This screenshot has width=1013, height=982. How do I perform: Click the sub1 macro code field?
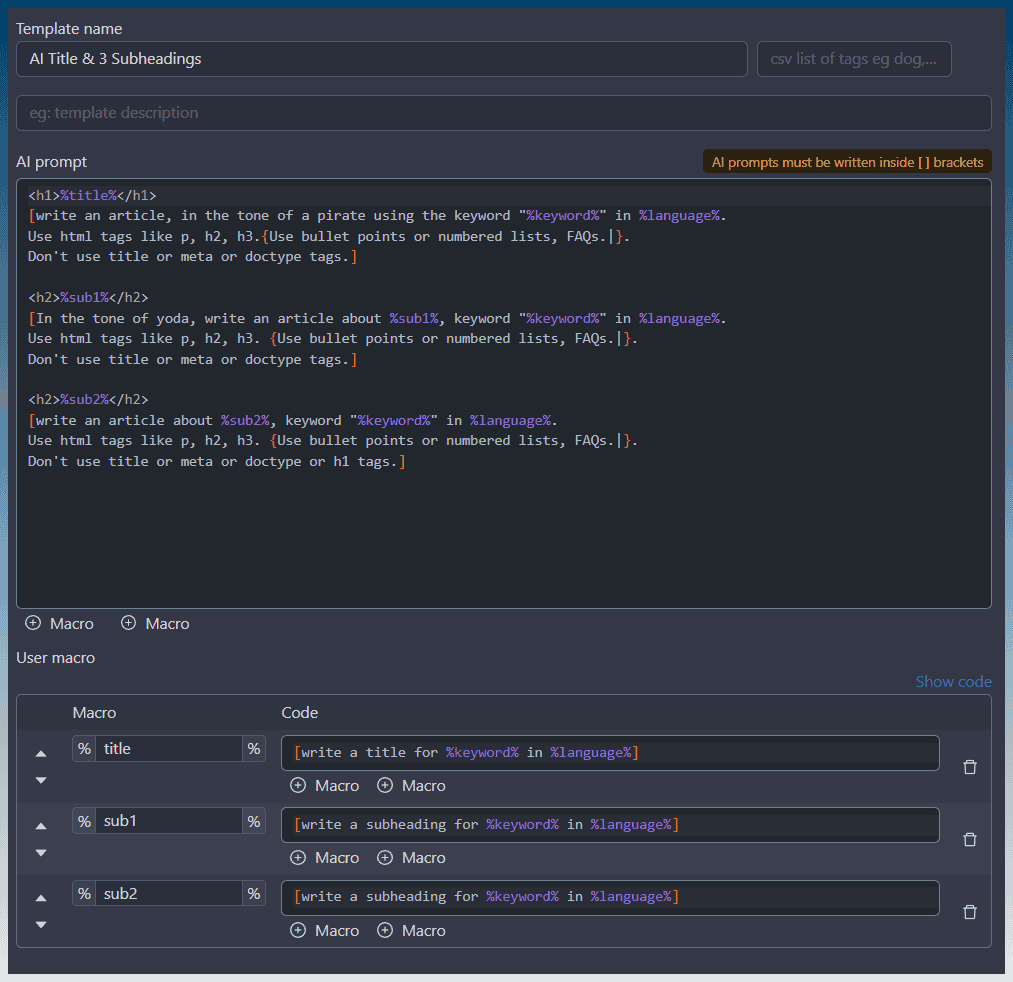click(x=610, y=825)
